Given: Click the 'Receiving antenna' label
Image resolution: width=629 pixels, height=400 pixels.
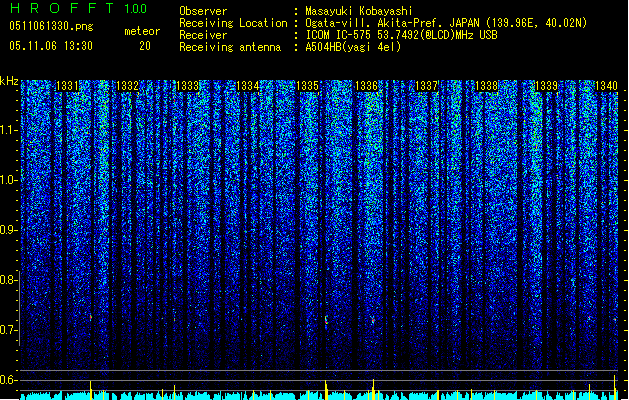Looking at the screenshot, I should point(230,47).
